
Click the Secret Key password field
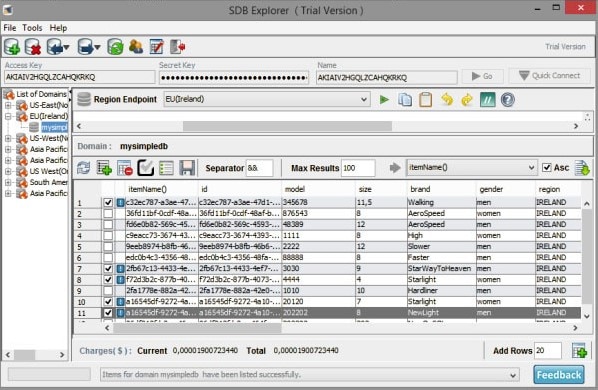point(234,78)
